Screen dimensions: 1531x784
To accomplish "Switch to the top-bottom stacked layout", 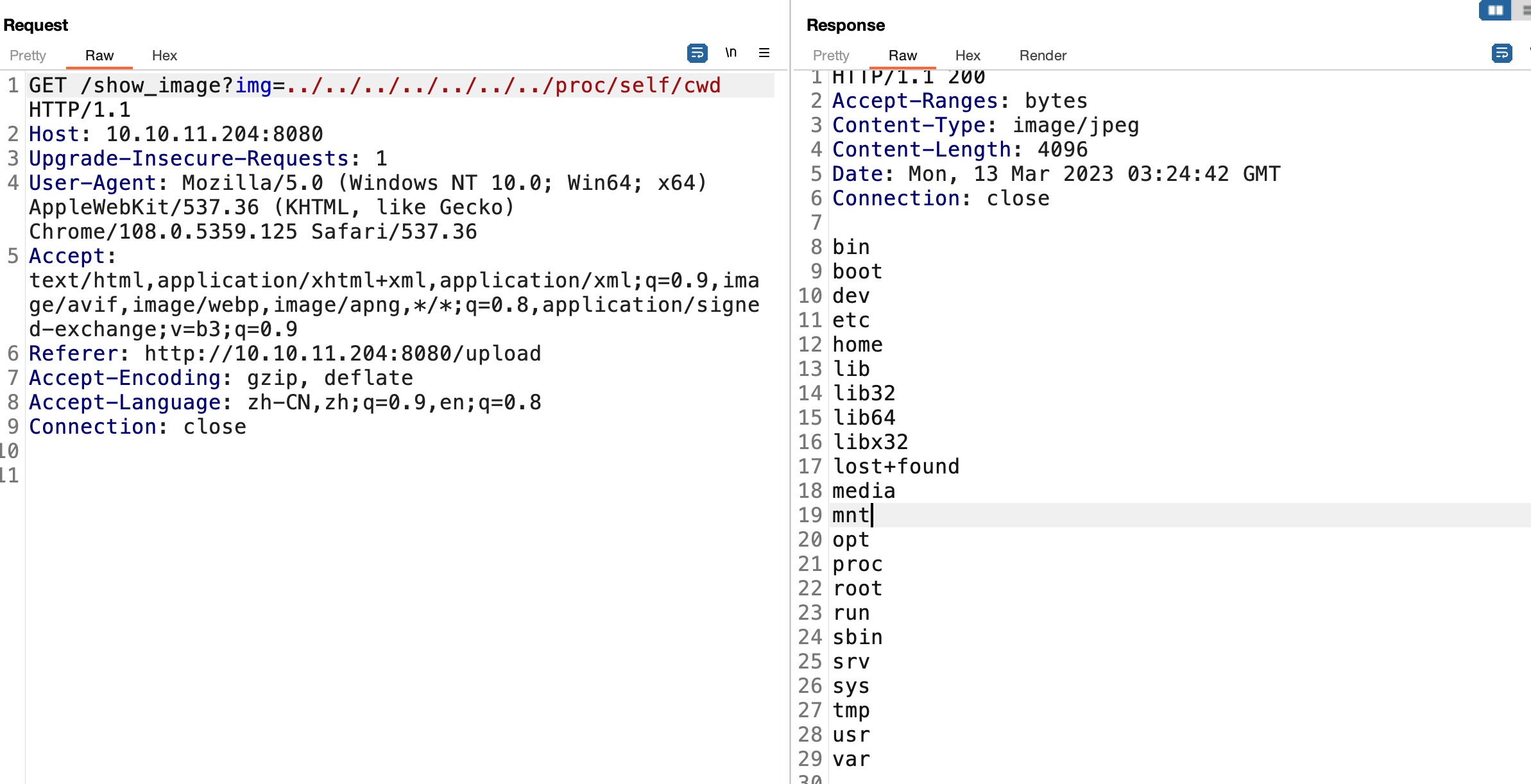I will click(1525, 10).
